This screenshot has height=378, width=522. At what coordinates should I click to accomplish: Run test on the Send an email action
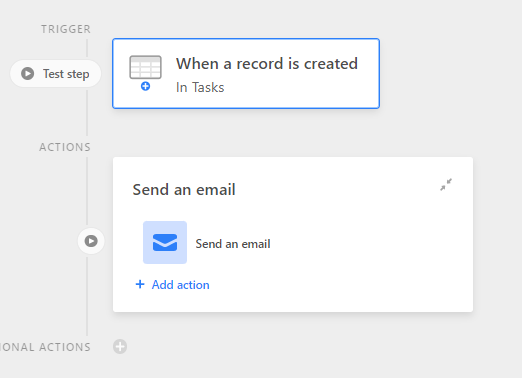[91, 241]
